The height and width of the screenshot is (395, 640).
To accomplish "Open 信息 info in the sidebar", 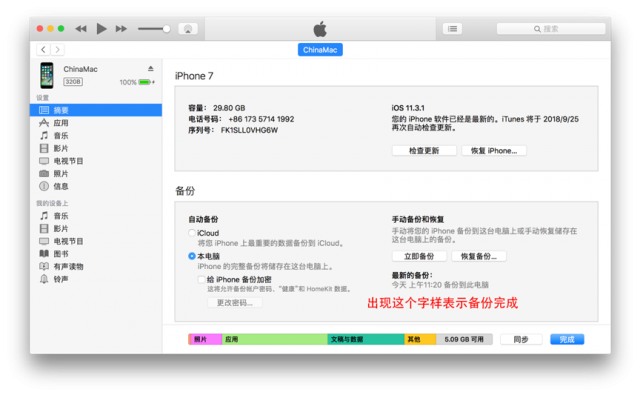I will [96, 186].
